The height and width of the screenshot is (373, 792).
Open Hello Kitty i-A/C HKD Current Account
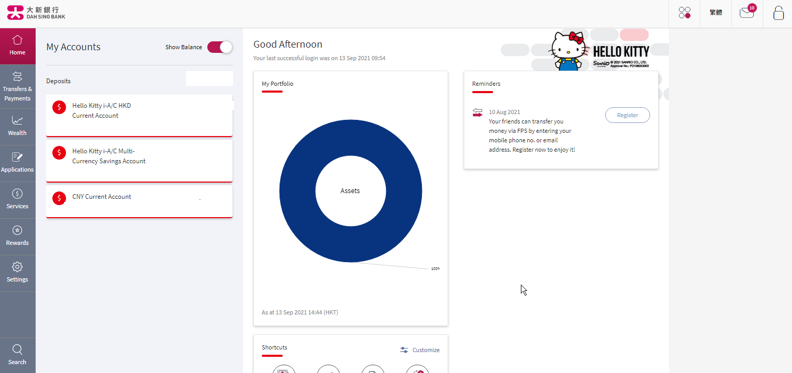[139, 115]
